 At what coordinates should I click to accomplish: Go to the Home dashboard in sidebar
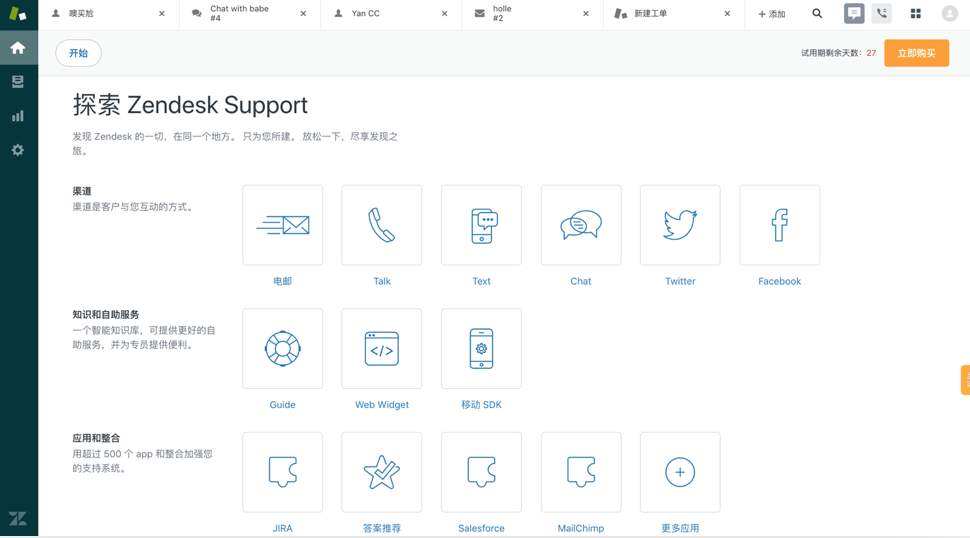(x=18, y=48)
